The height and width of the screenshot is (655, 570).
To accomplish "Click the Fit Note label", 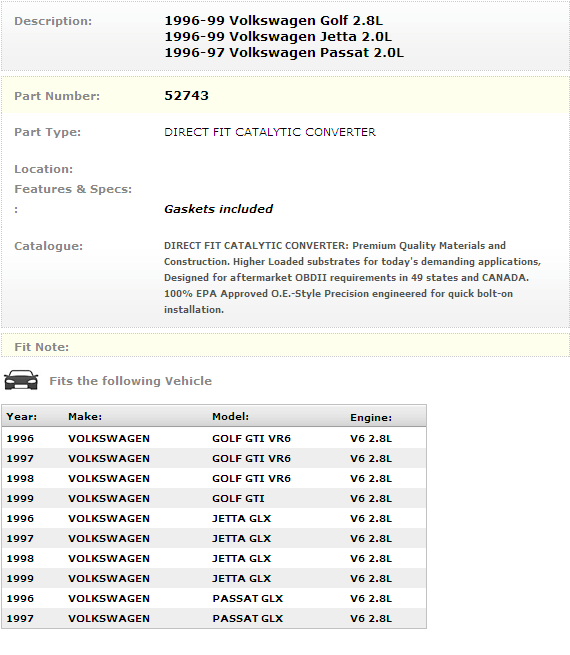I will coord(41,347).
